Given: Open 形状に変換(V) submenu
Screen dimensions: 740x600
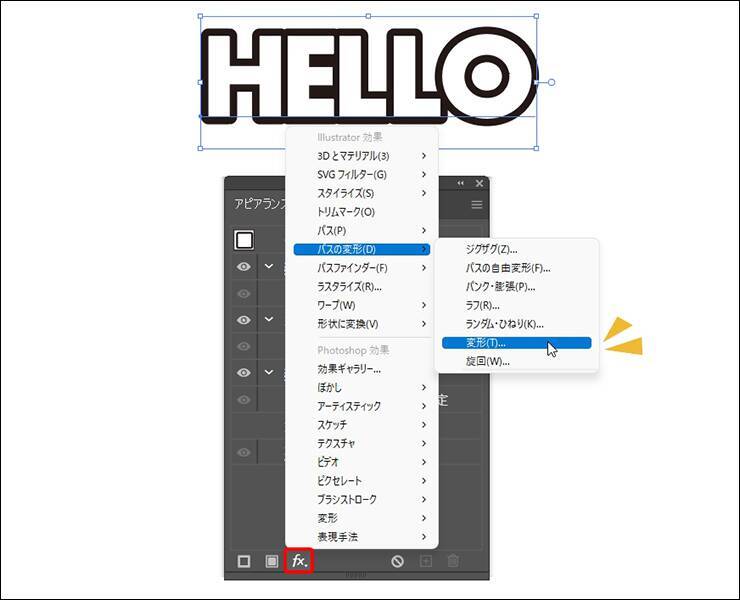Looking at the screenshot, I should point(362,324).
